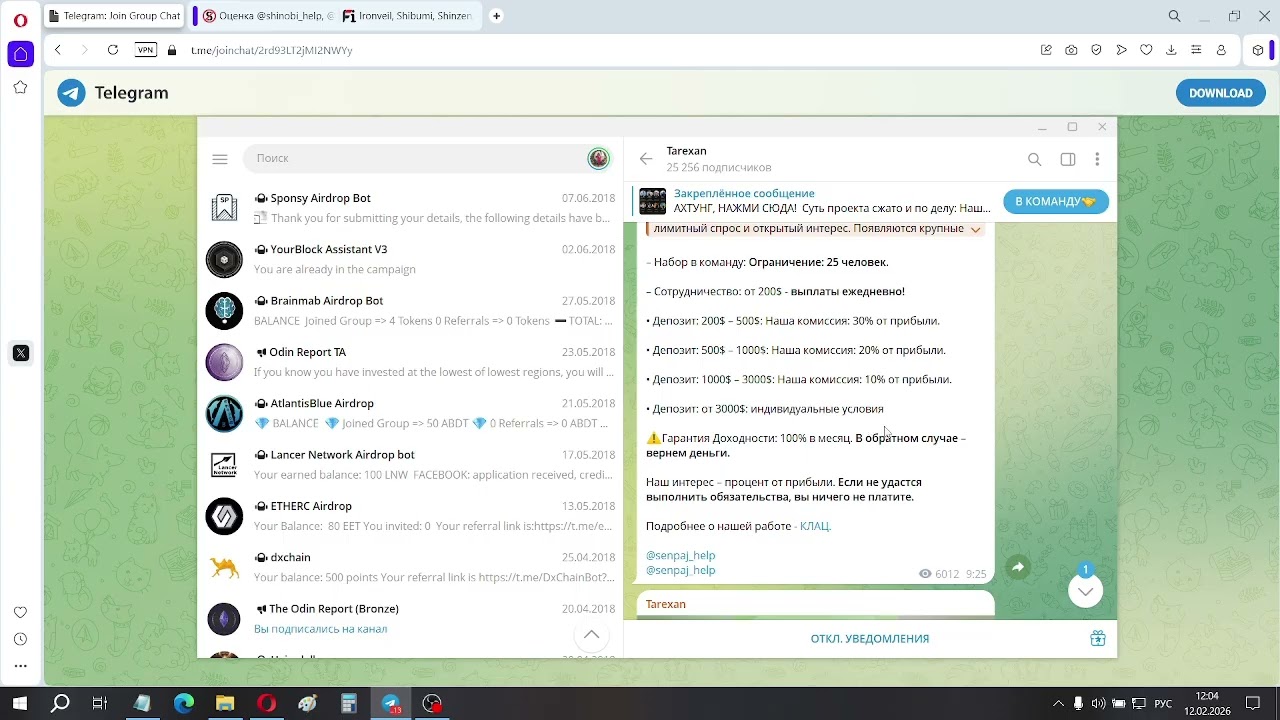Open AtlantisBlue Airdrop chat
This screenshot has width=1280, height=720.
click(x=410, y=413)
